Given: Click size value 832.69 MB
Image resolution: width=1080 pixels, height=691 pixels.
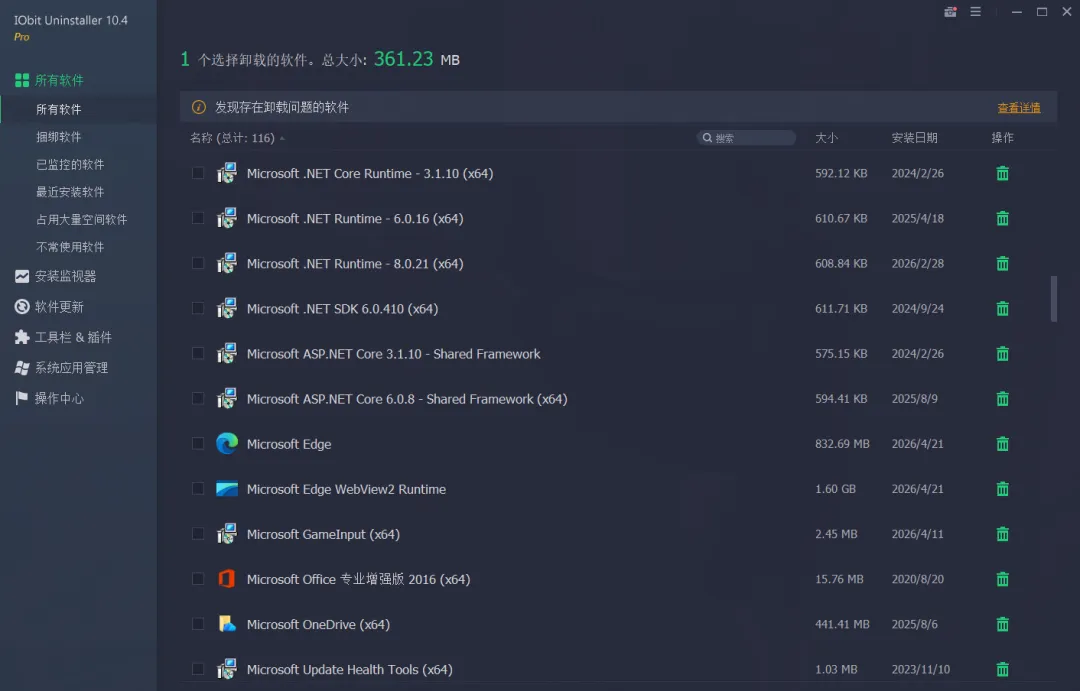Looking at the screenshot, I should pyautogui.click(x=842, y=444).
